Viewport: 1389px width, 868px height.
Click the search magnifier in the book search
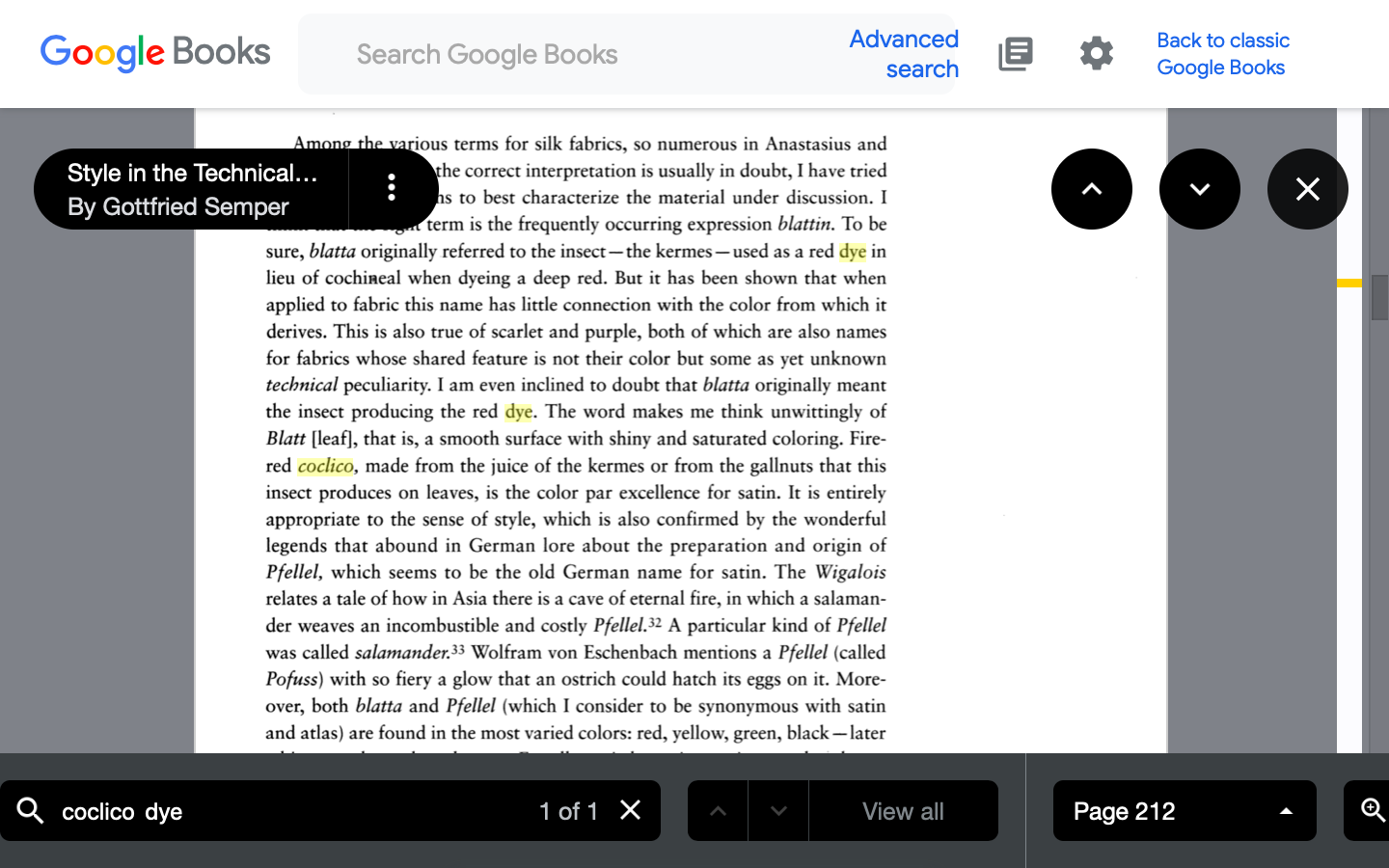31,810
